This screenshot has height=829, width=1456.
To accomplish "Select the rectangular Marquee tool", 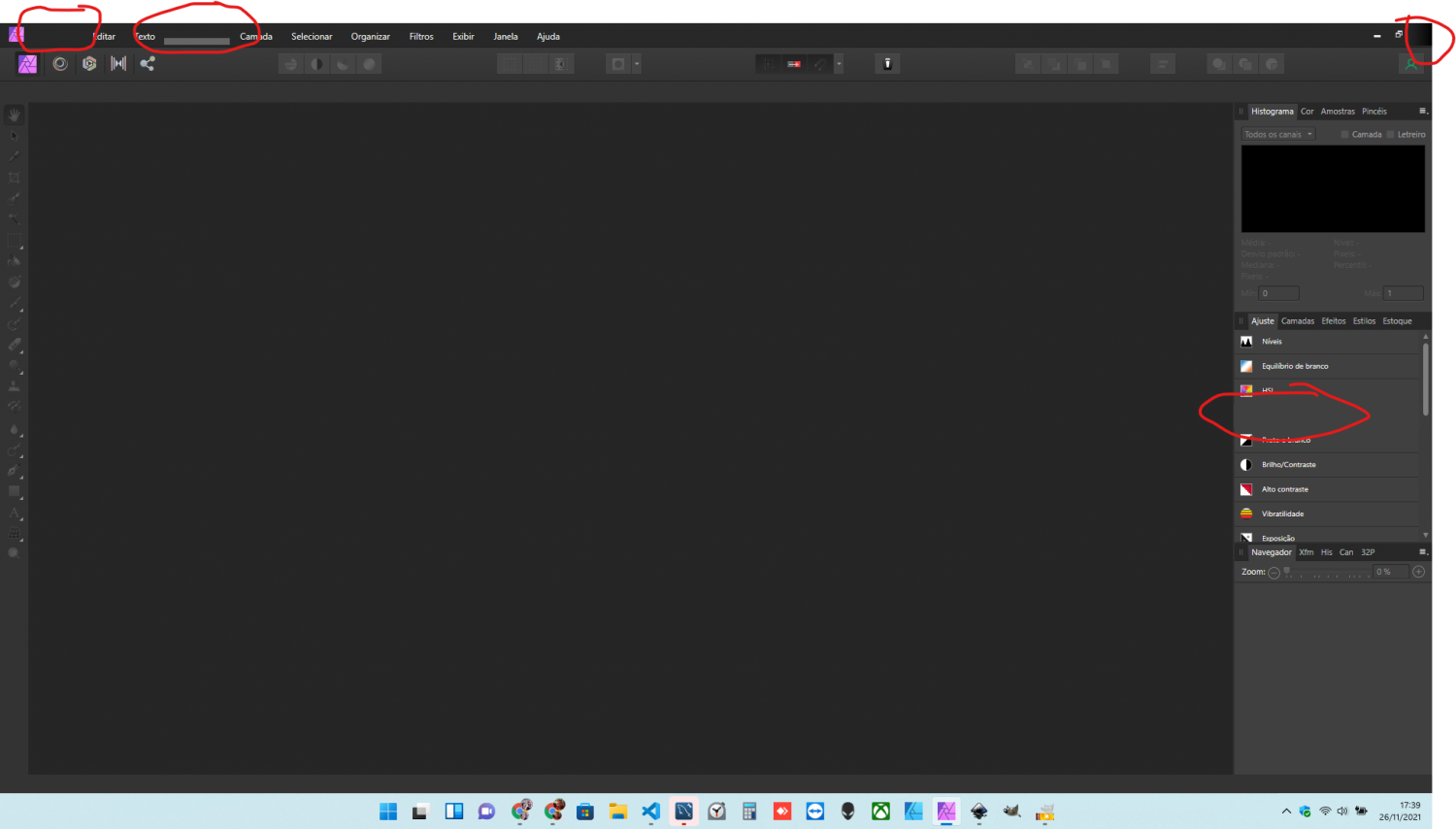I will pyautogui.click(x=14, y=240).
